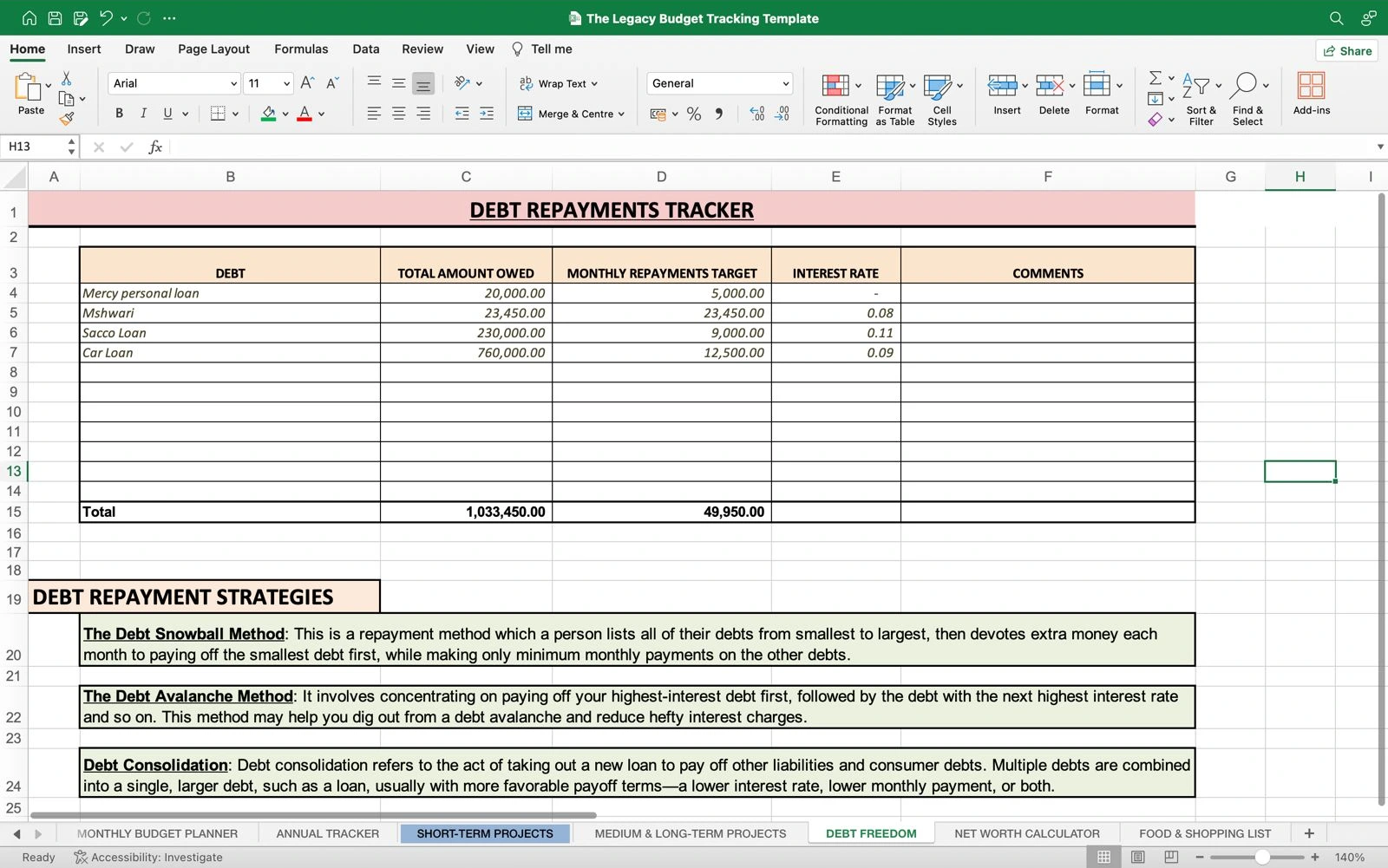
Task: Open Format as Table gallery
Action: (894, 99)
